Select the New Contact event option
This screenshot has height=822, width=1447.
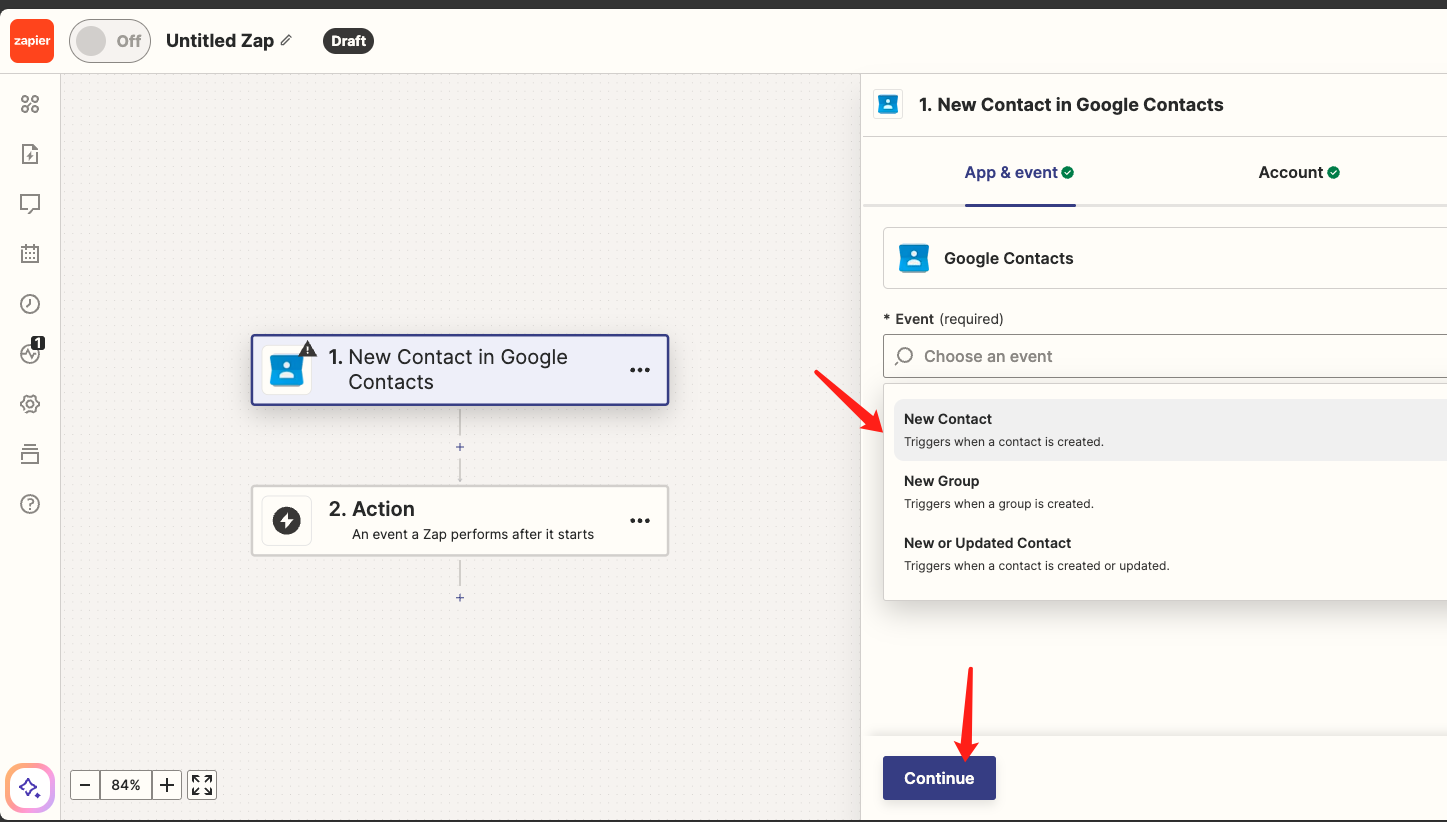coord(1170,430)
